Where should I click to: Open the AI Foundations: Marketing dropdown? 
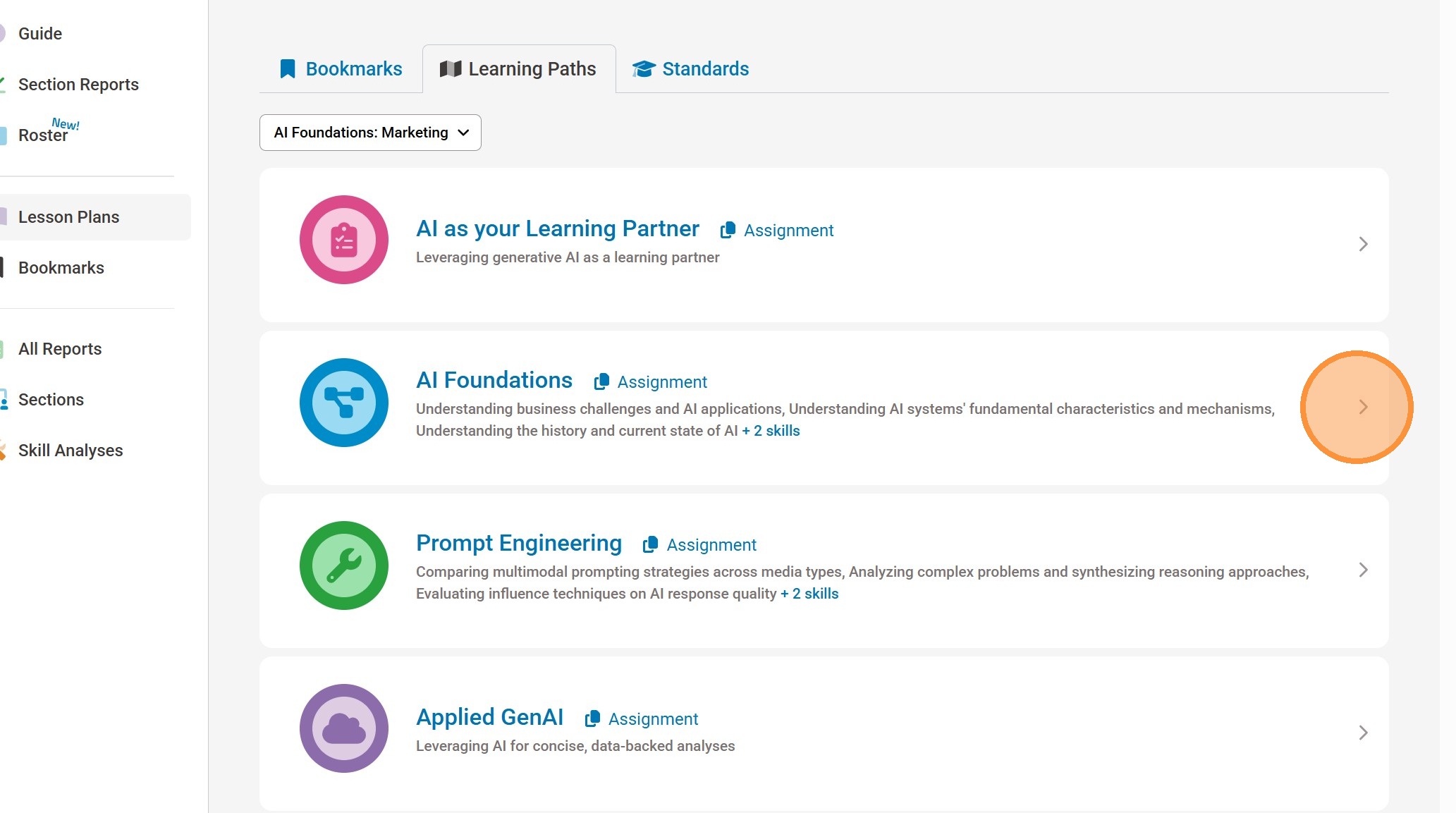point(370,133)
